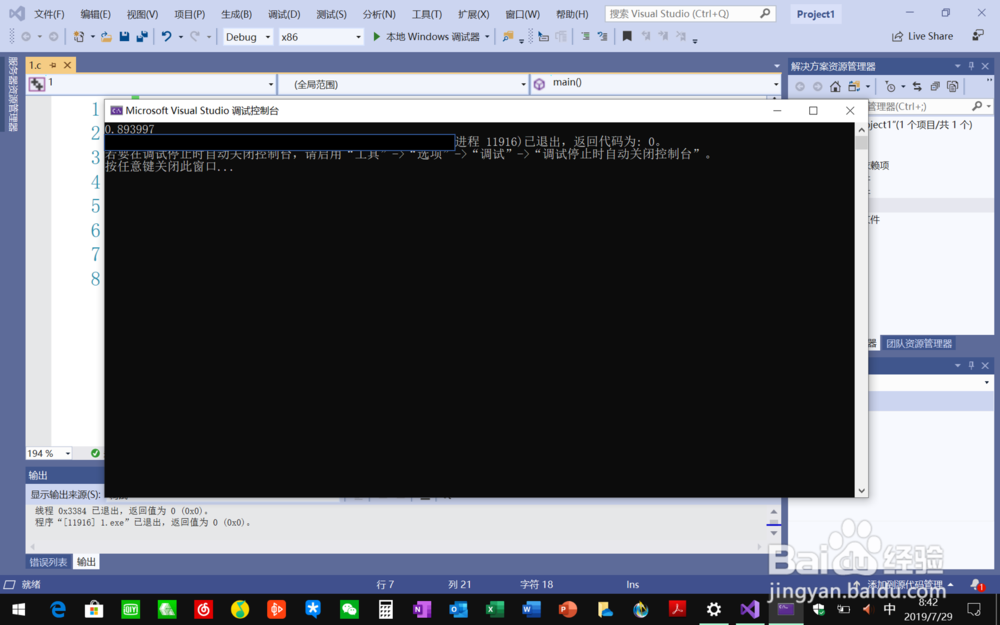
Task: Click the add to source control status item
Action: coord(904,585)
